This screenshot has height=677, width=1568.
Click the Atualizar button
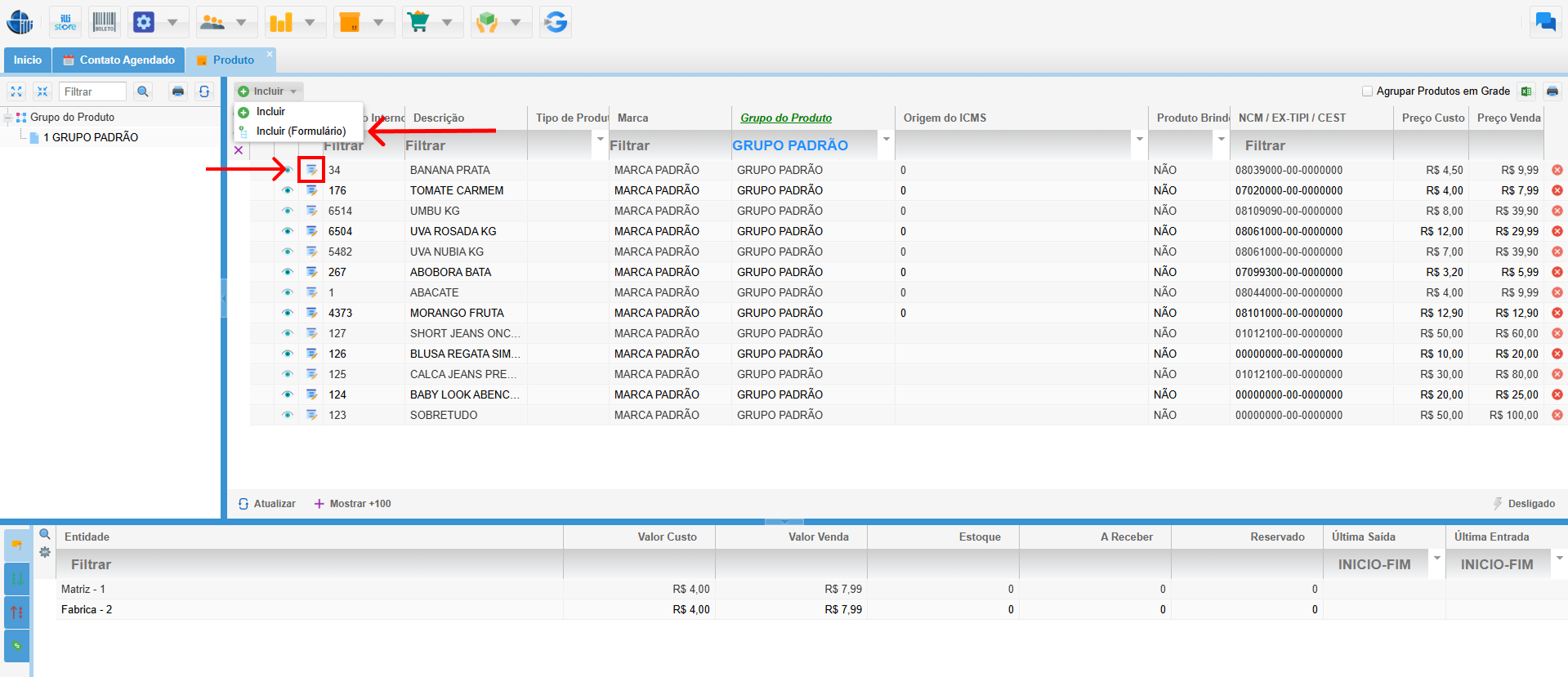click(266, 504)
